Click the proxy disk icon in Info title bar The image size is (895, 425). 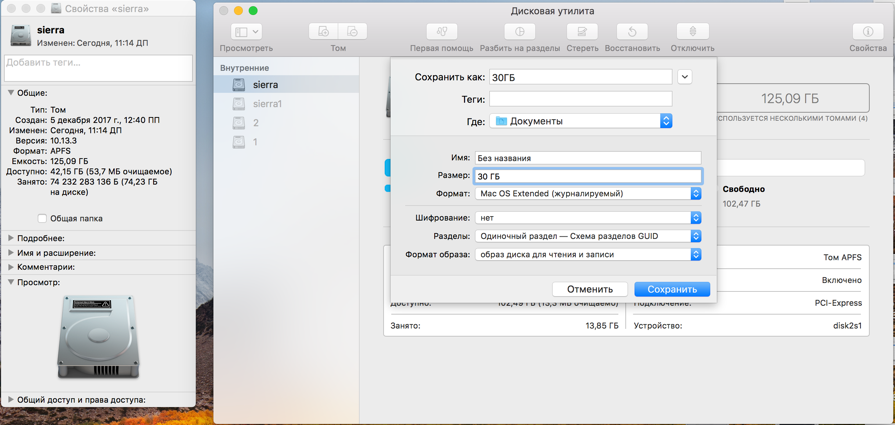tap(56, 9)
